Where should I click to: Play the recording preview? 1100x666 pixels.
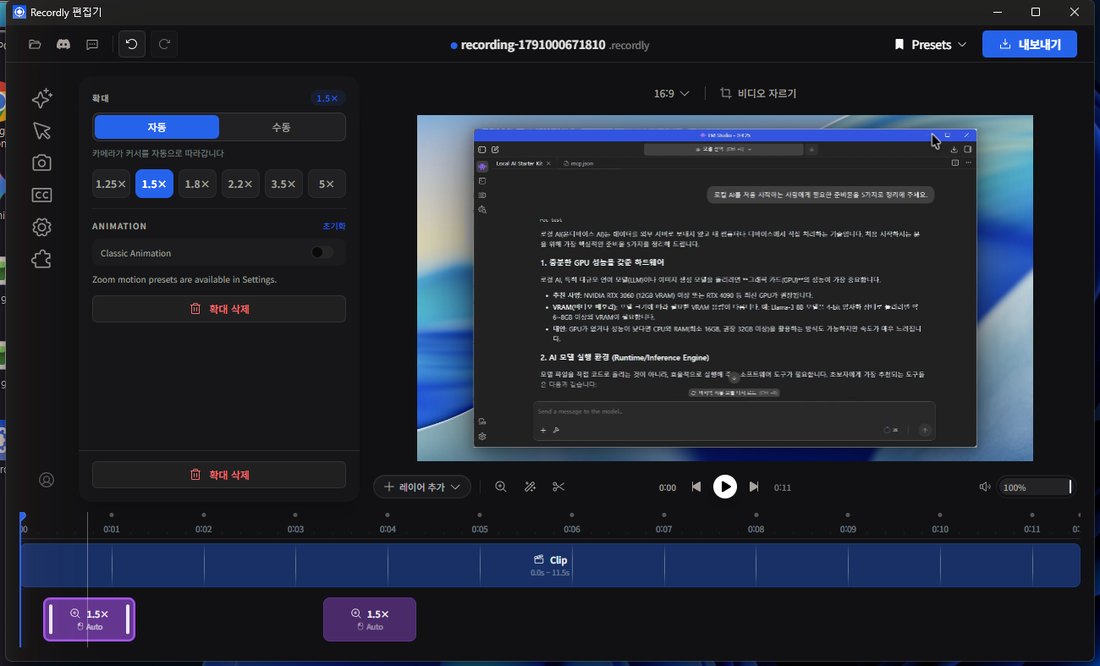pos(725,486)
